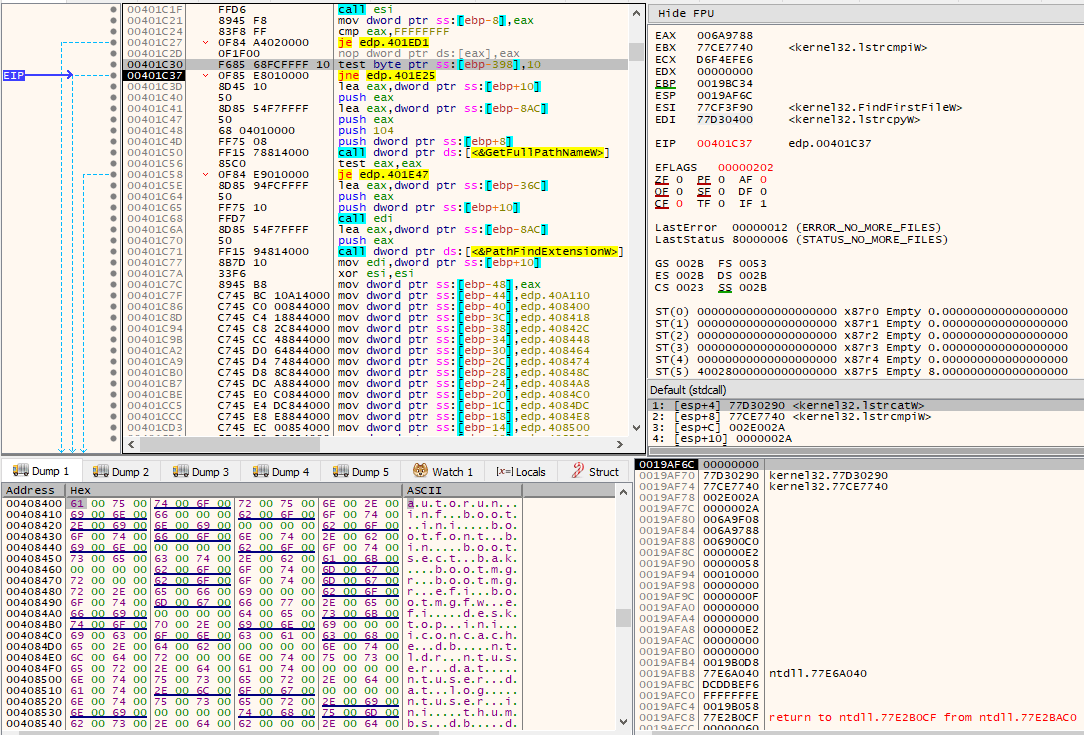Open Watch 1 tab with bug icon
This screenshot has height=735, width=1084.
[442, 472]
